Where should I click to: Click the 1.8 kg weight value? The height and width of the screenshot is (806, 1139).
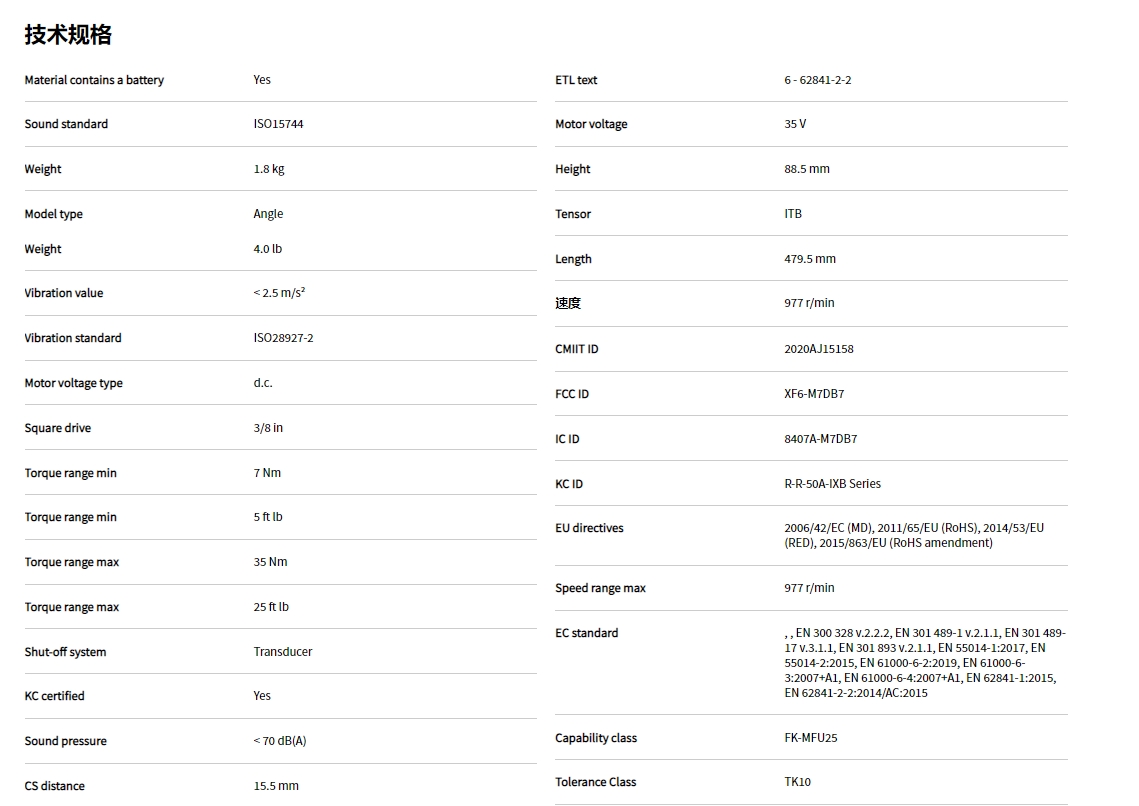point(269,169)
